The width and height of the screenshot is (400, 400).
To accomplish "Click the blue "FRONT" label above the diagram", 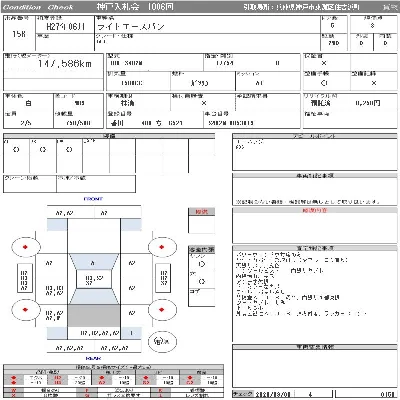I will click(93, 199).
